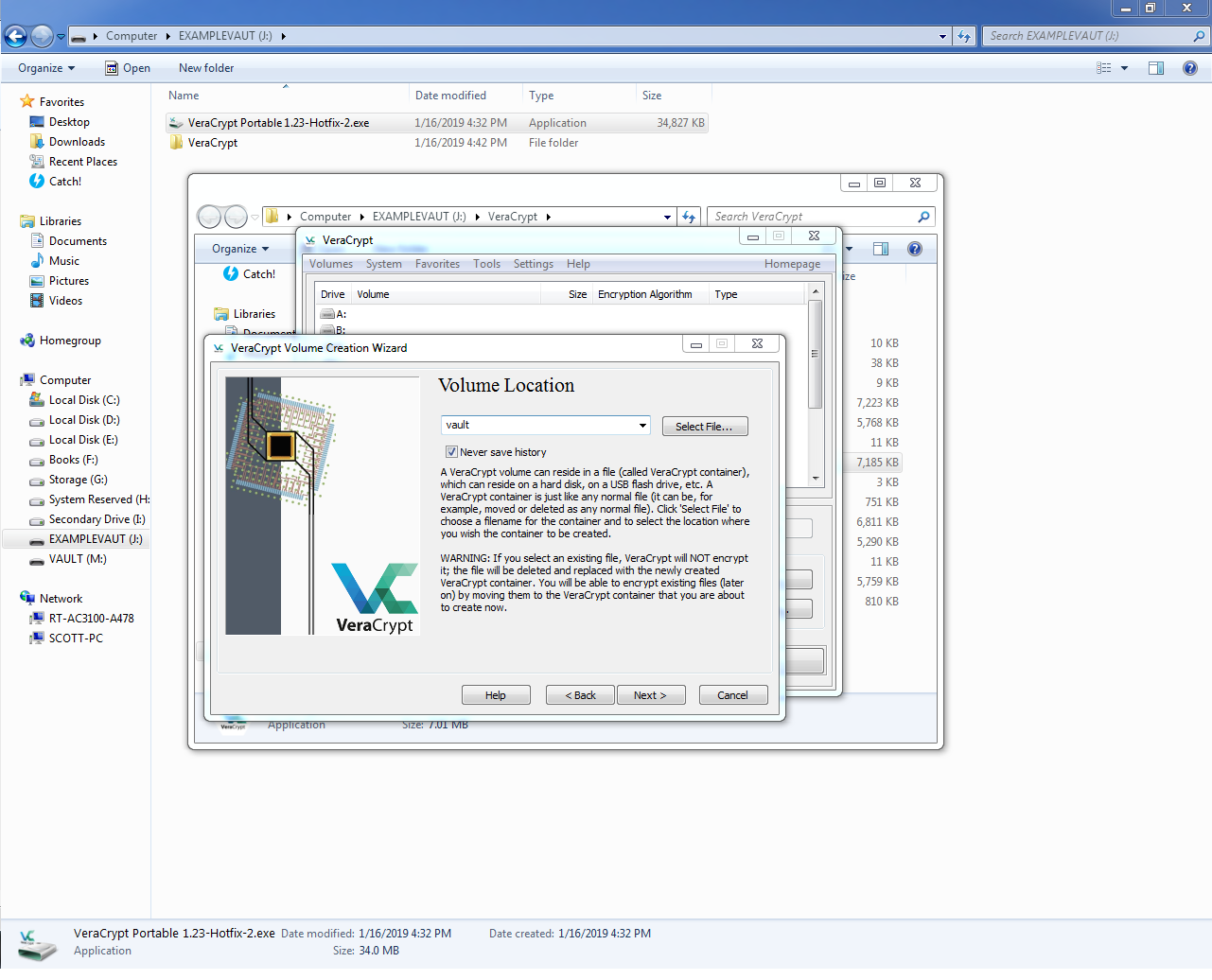
Task: Open the Help menu in the VeraCrypt menu bar
Action: point(578,264)
